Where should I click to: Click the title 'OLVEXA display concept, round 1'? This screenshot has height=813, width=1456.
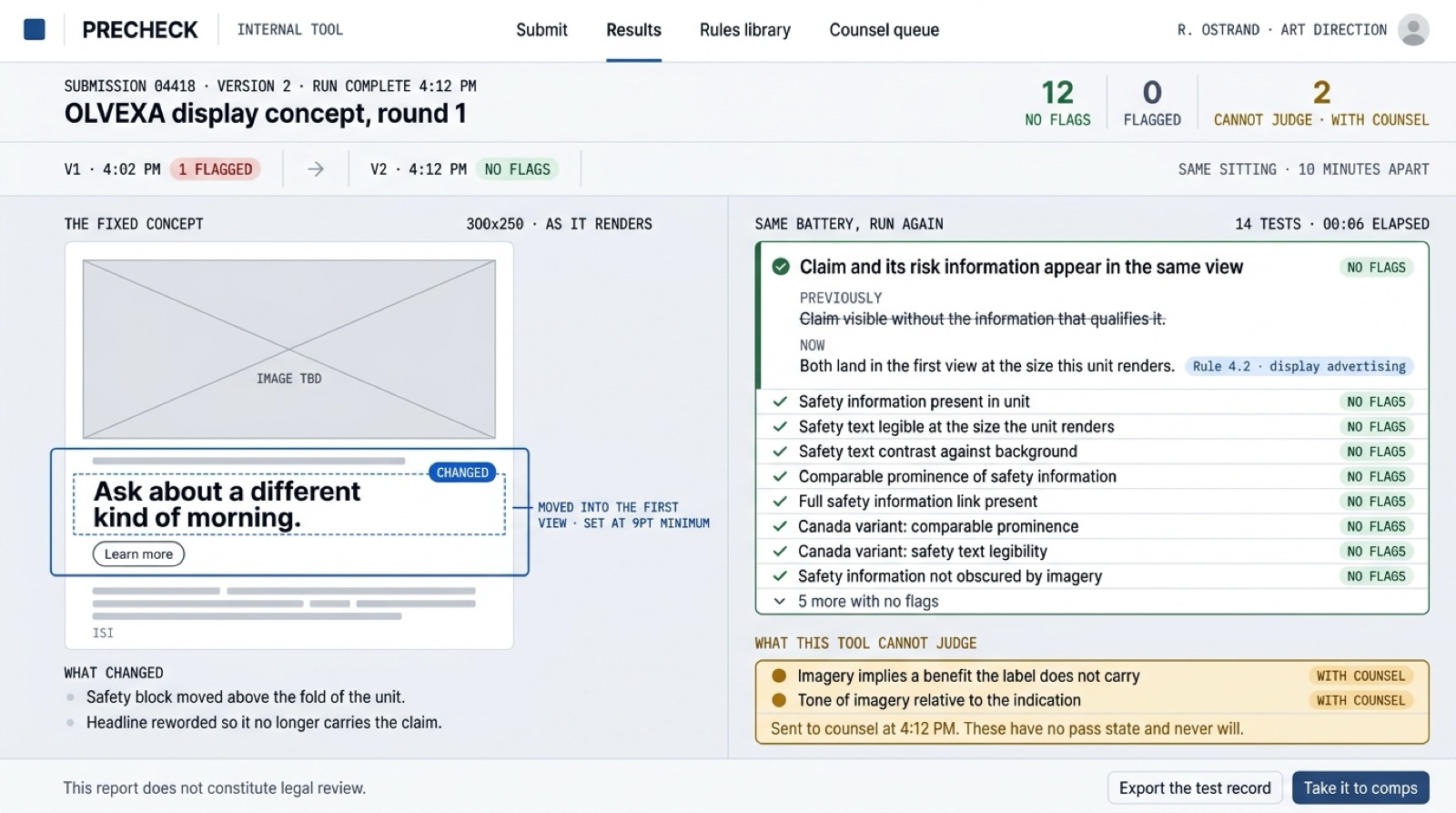(x=265, y=114)
